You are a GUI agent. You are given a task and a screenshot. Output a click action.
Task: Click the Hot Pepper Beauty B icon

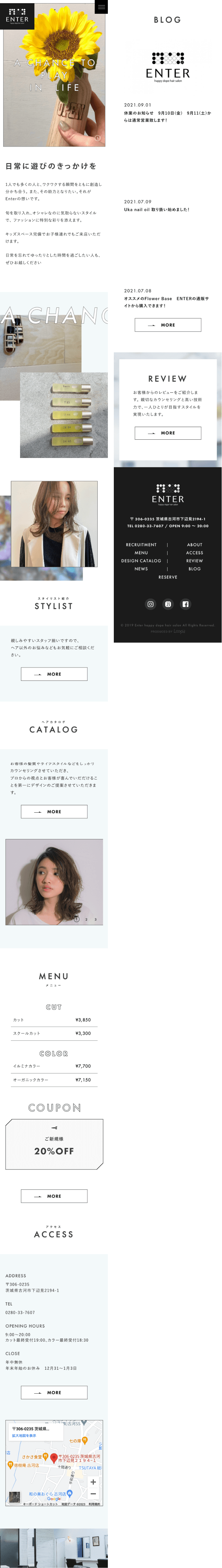pos(168,604)
